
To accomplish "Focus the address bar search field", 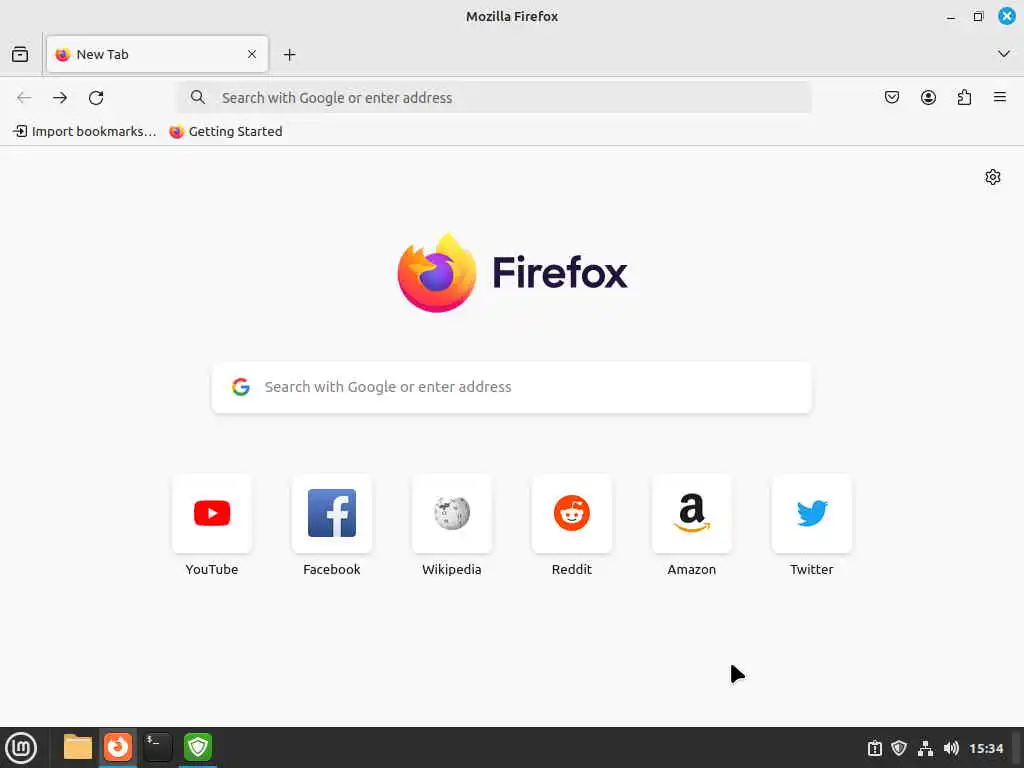I will 494,97.
